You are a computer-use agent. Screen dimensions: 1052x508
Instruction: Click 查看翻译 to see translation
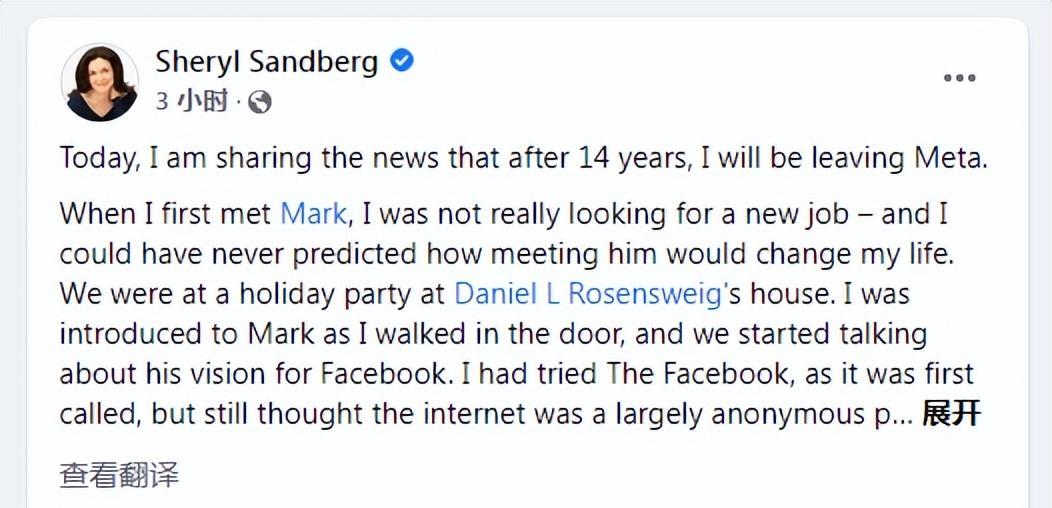(120, 475)
